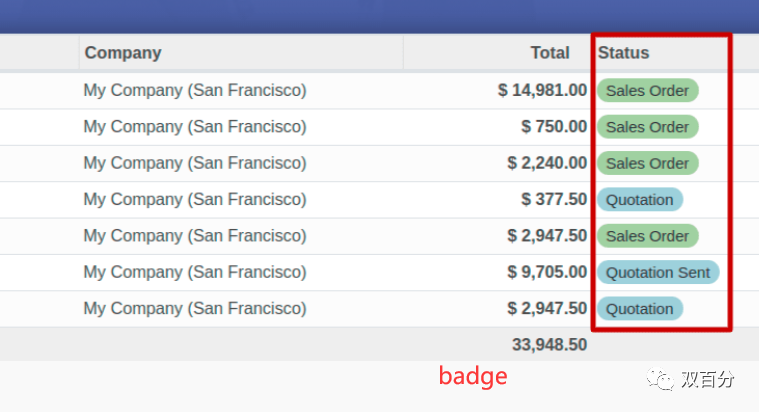Viewport: 759px width, 412px height.
Task: Click Sales Order badge for $14,981.00 row
Action: [x=647, y=91]
